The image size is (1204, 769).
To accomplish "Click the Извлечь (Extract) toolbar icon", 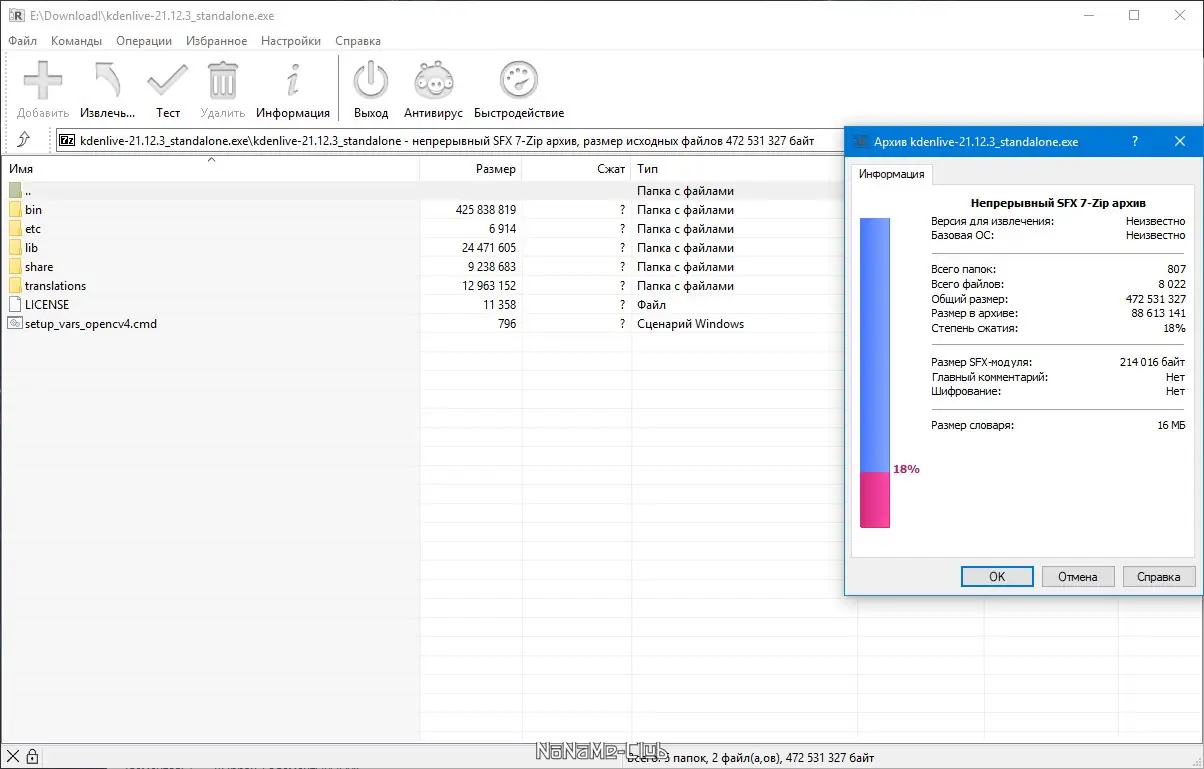I will coord(107,80).
